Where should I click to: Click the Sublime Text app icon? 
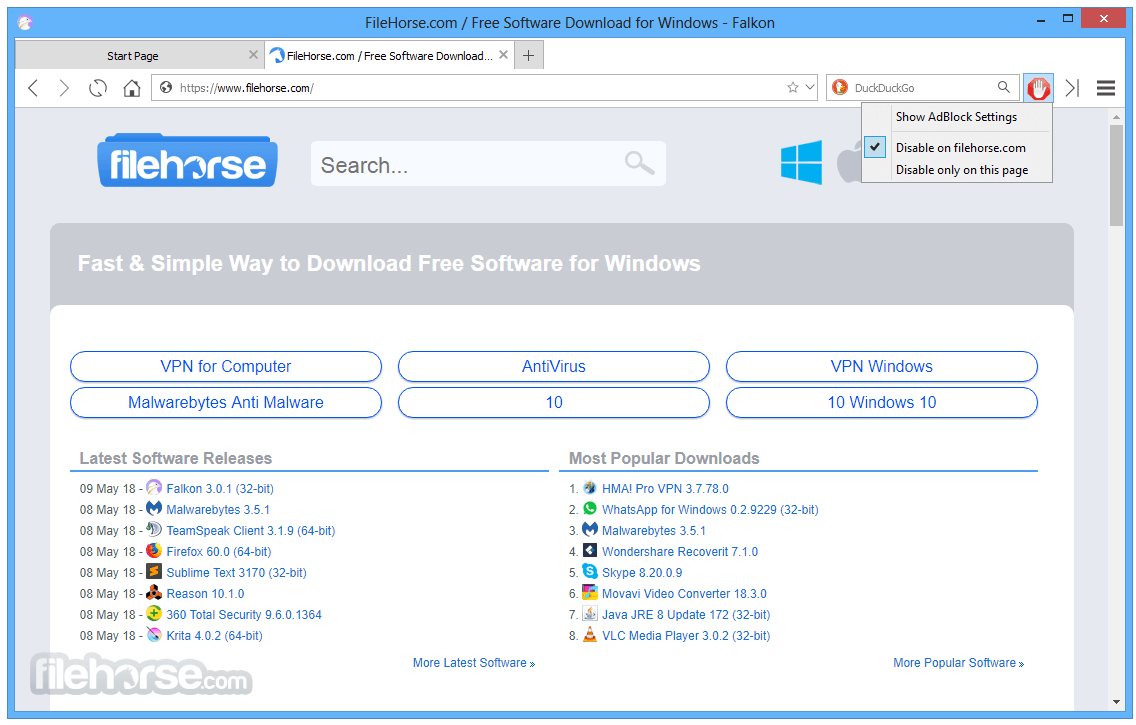coord(154,571)
